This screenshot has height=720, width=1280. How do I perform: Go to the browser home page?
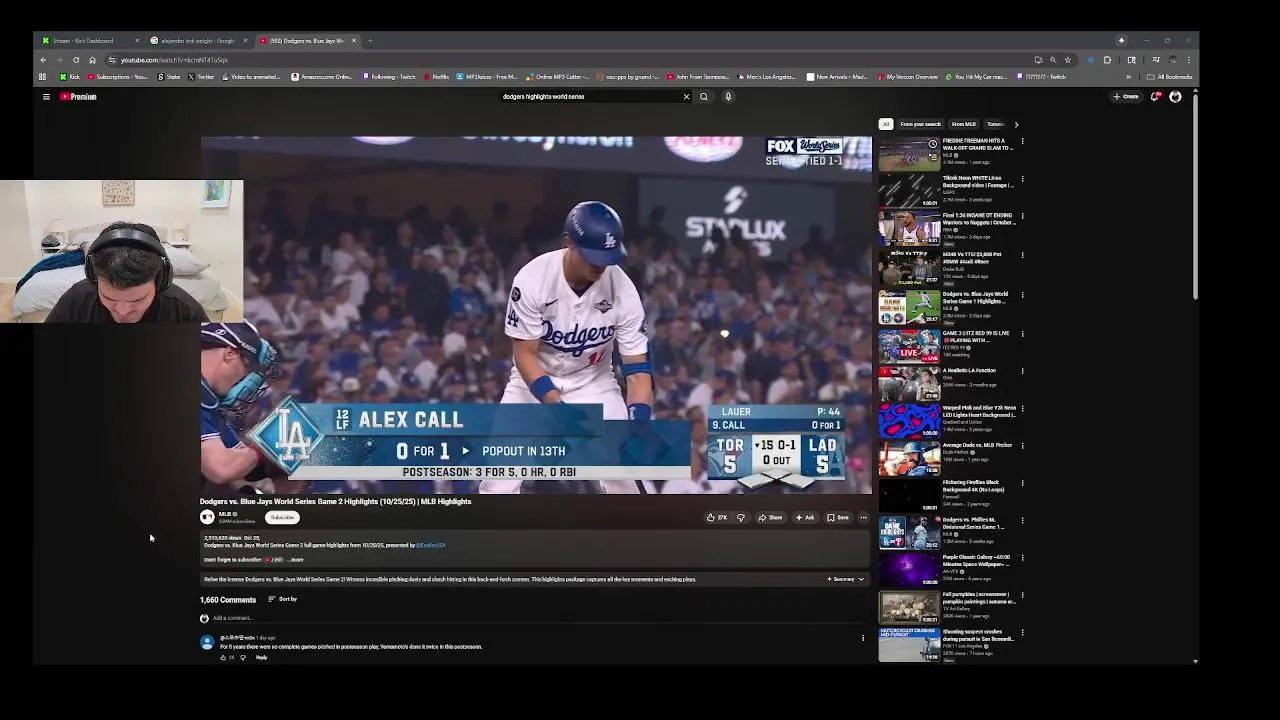pos(92,60)
